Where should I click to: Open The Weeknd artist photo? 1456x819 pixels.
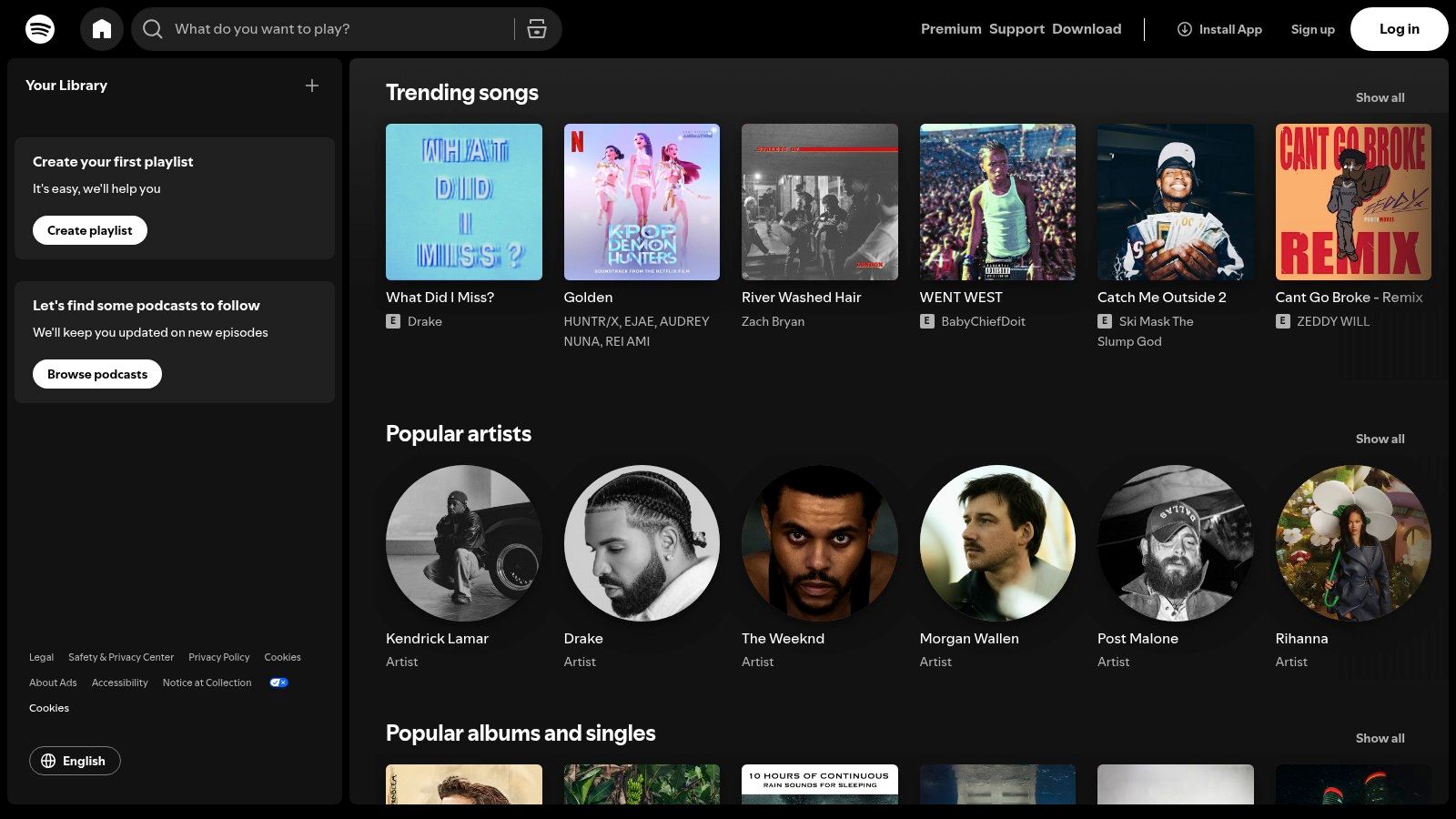[820, 543]
